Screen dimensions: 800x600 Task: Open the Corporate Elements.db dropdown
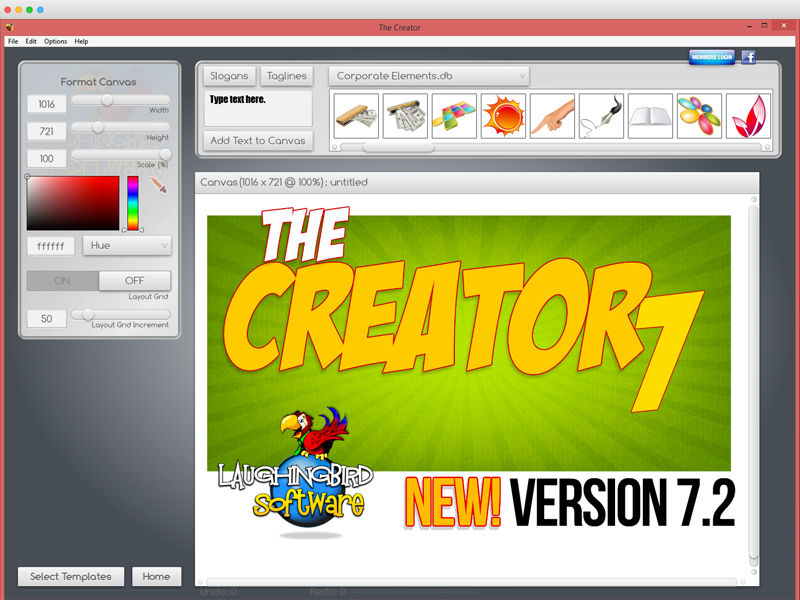click(x=429, y=76)
